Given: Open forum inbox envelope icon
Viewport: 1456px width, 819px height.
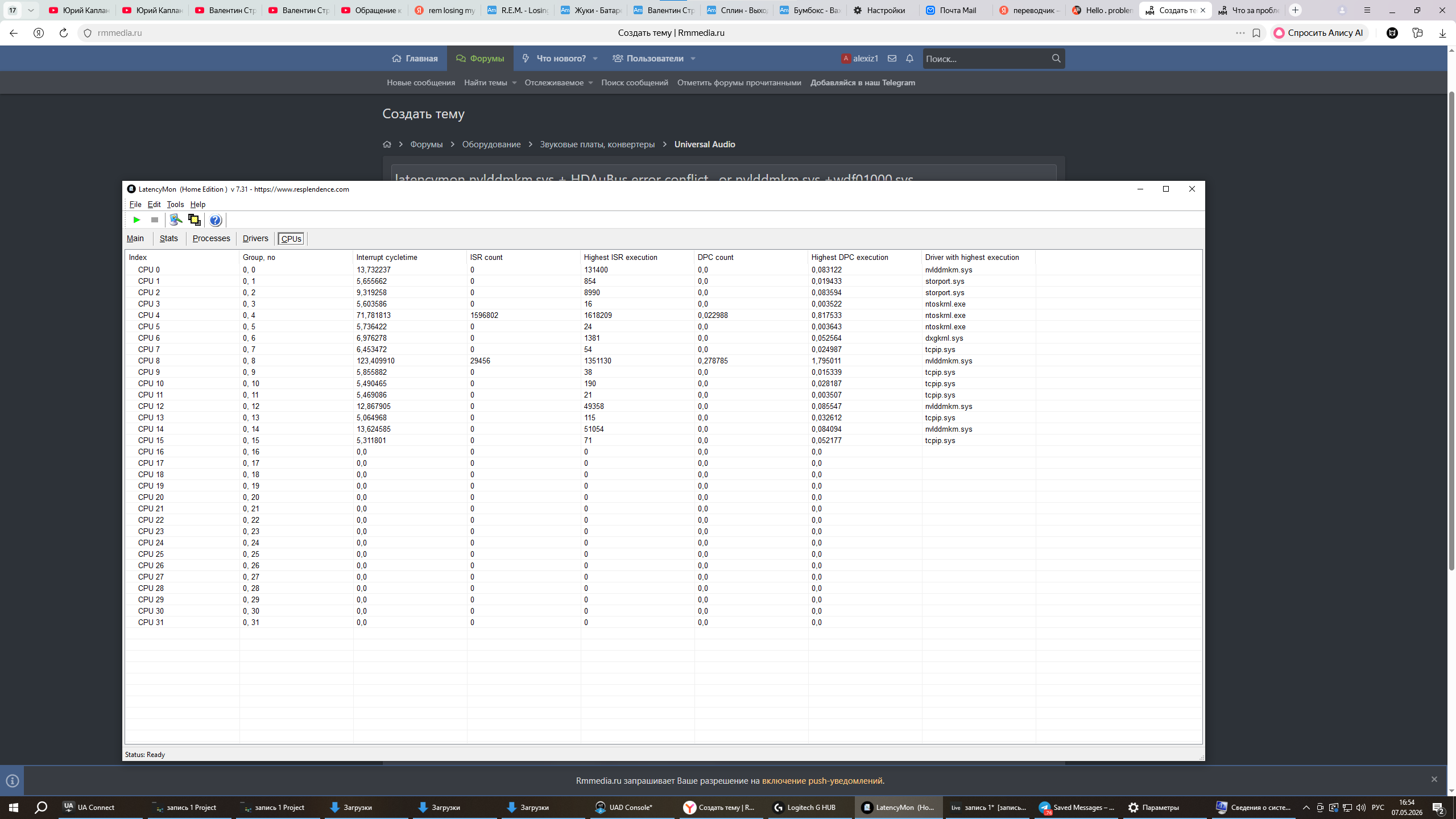Looking at the screenshot, I should [892, 59].
